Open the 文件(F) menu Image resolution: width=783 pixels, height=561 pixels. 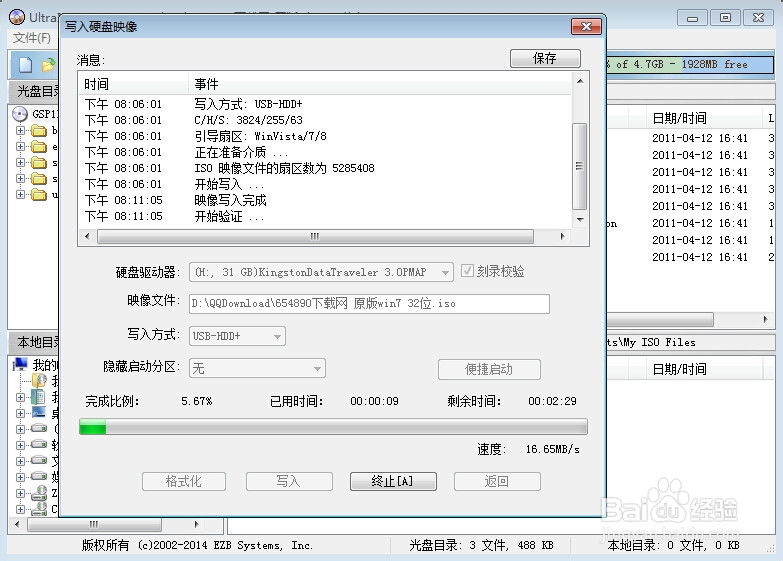tap(31, 38)
